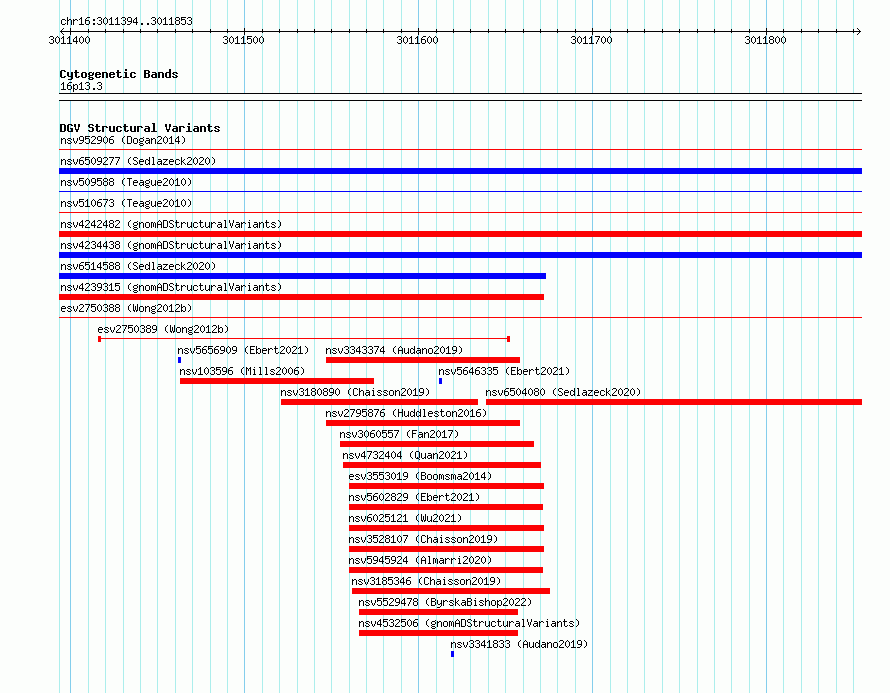890x693 pixels.
Task: Click the nsv3343374 (Audano2019) text label
Action: click(x=394, y=350)
